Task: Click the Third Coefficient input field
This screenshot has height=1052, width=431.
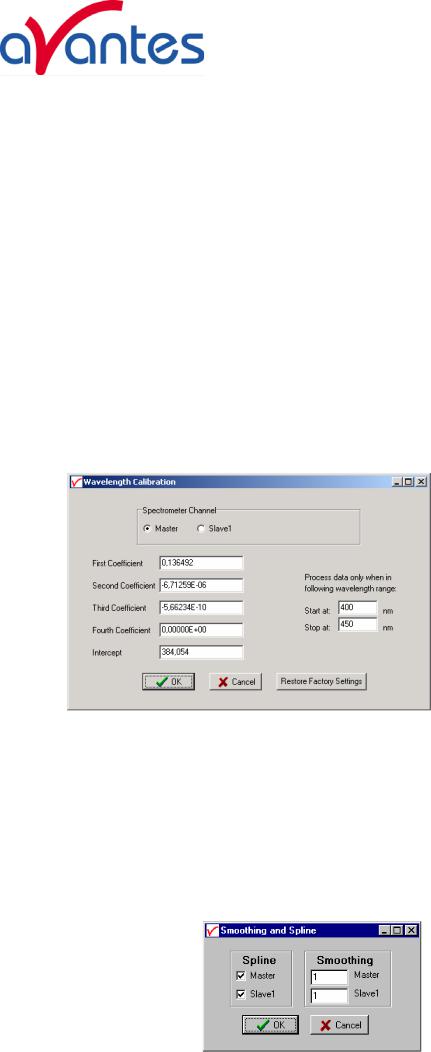Action: click(x=201, y=607)
